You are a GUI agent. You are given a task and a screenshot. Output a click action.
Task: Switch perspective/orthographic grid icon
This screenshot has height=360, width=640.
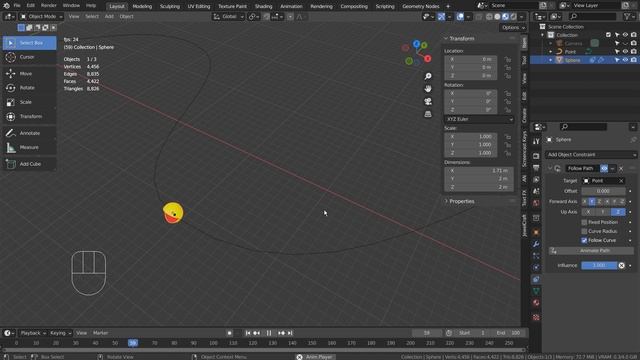click(428, 114)
